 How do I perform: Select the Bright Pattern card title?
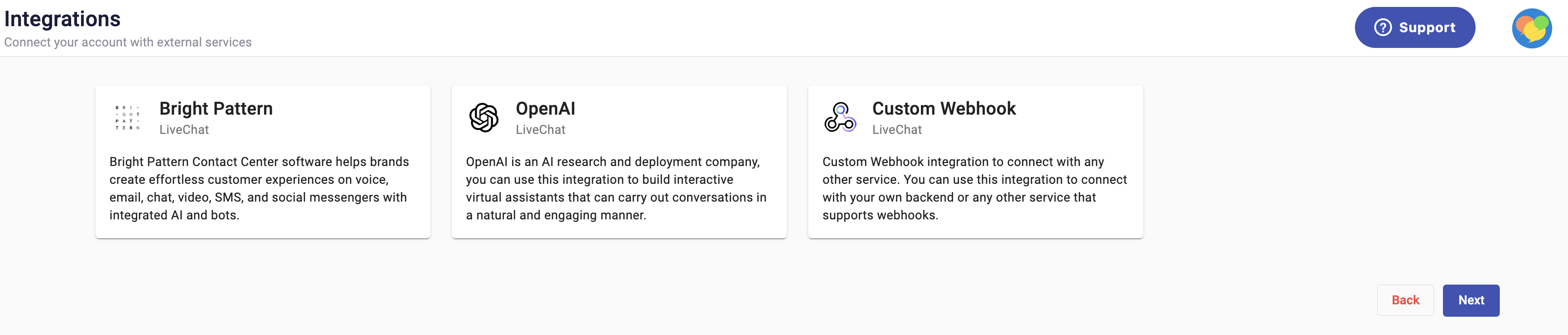pyautogui.click(x=216, y=109)
